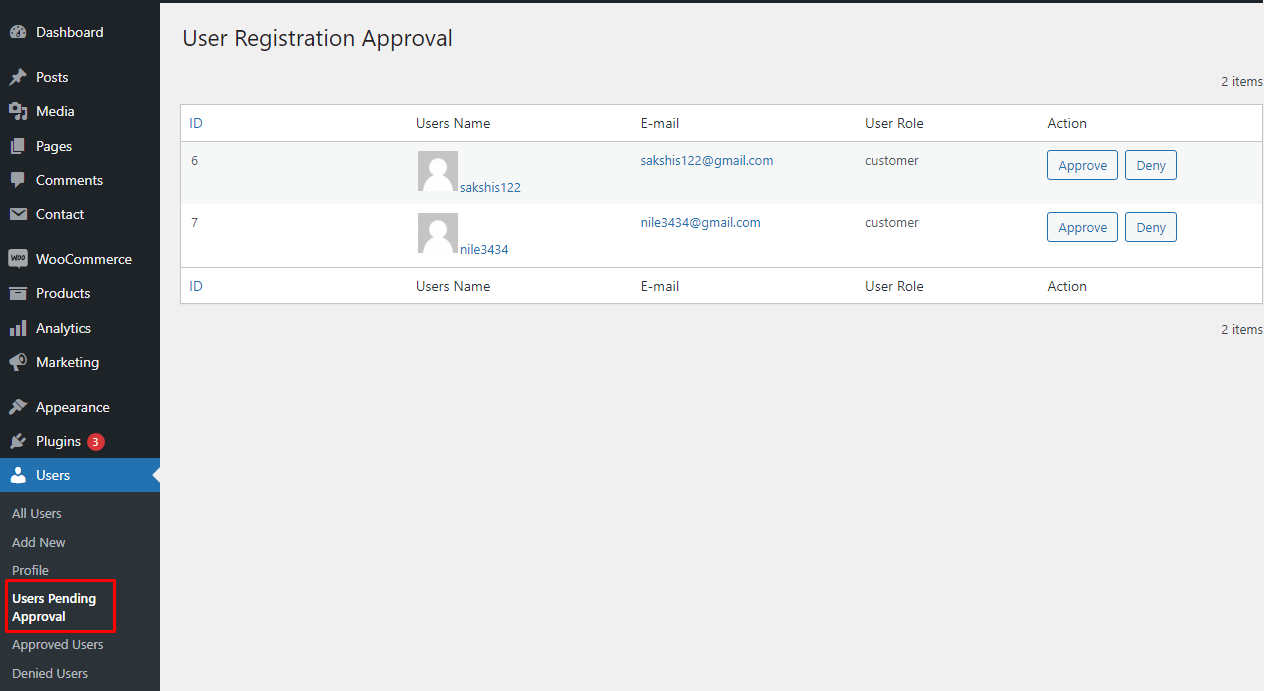Click the Plugins plug icon
Image resolution: width=1264 pixels, height=691 pixels.
18,441
